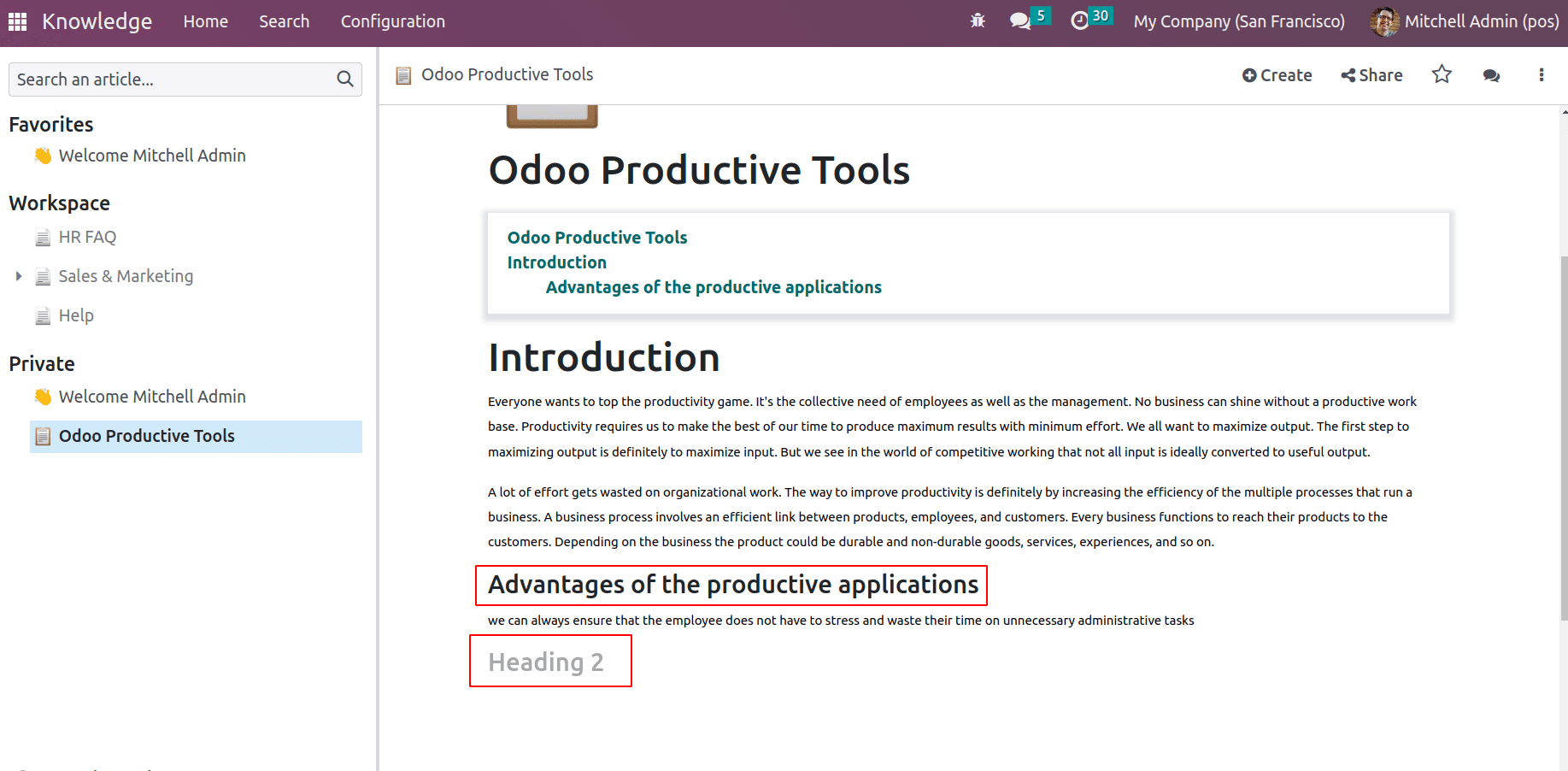Click the Workspace section header

coord(60,203)
